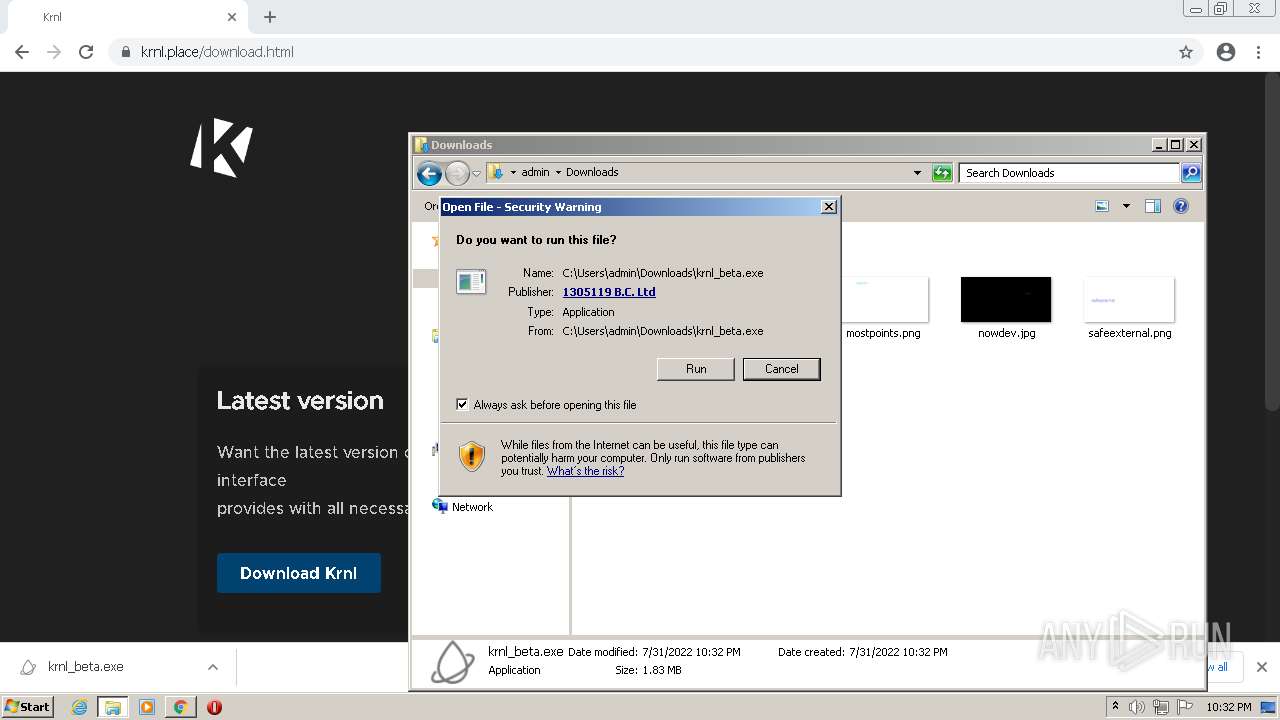Go forward in Chrome browser
Screen dimensions: 1280x720
[54, 52]
